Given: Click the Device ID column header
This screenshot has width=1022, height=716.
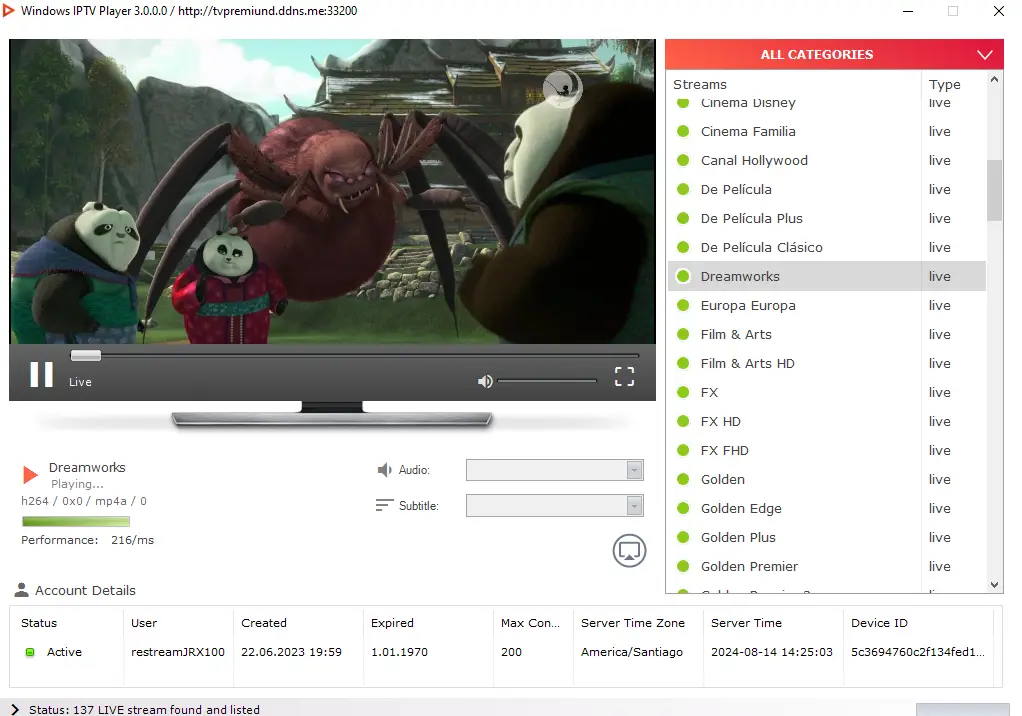Looking at the screenshot, I should (x=879, y=623).
